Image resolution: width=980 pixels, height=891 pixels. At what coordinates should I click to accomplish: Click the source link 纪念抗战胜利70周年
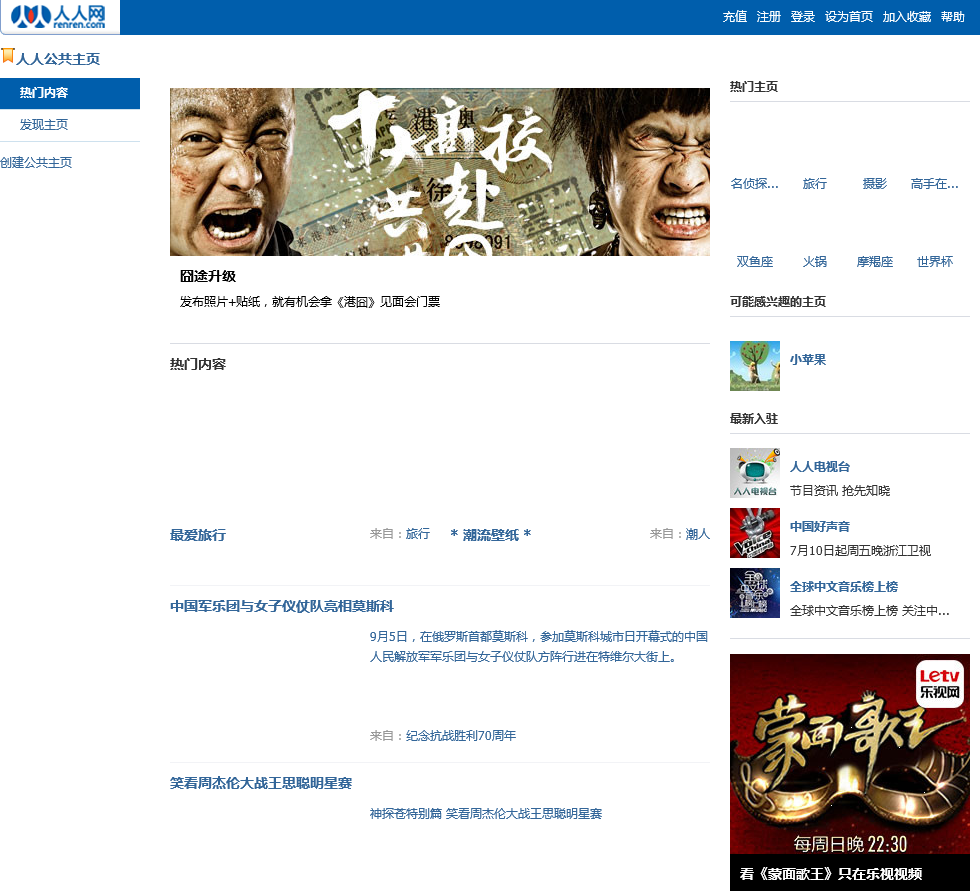tap(461, 735)
